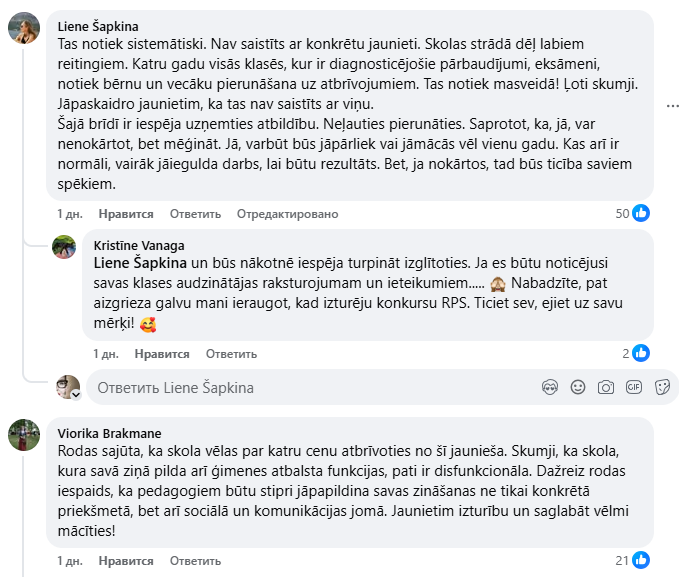Switch commenting identity via the avatar arrow

point(74,394)
